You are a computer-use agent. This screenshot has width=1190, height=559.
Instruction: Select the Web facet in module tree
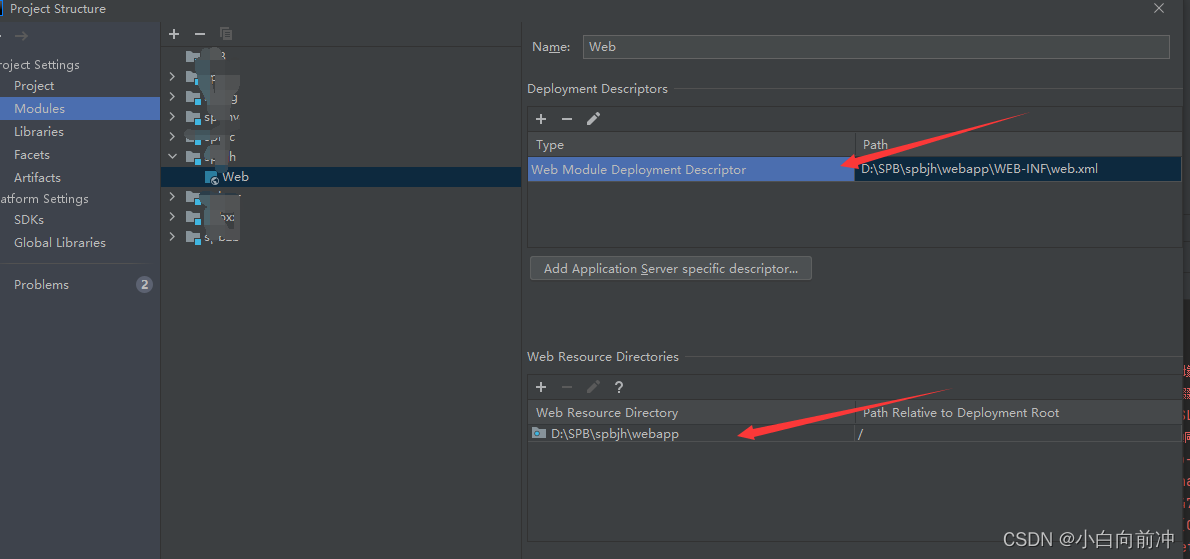(x=235, y=177)
